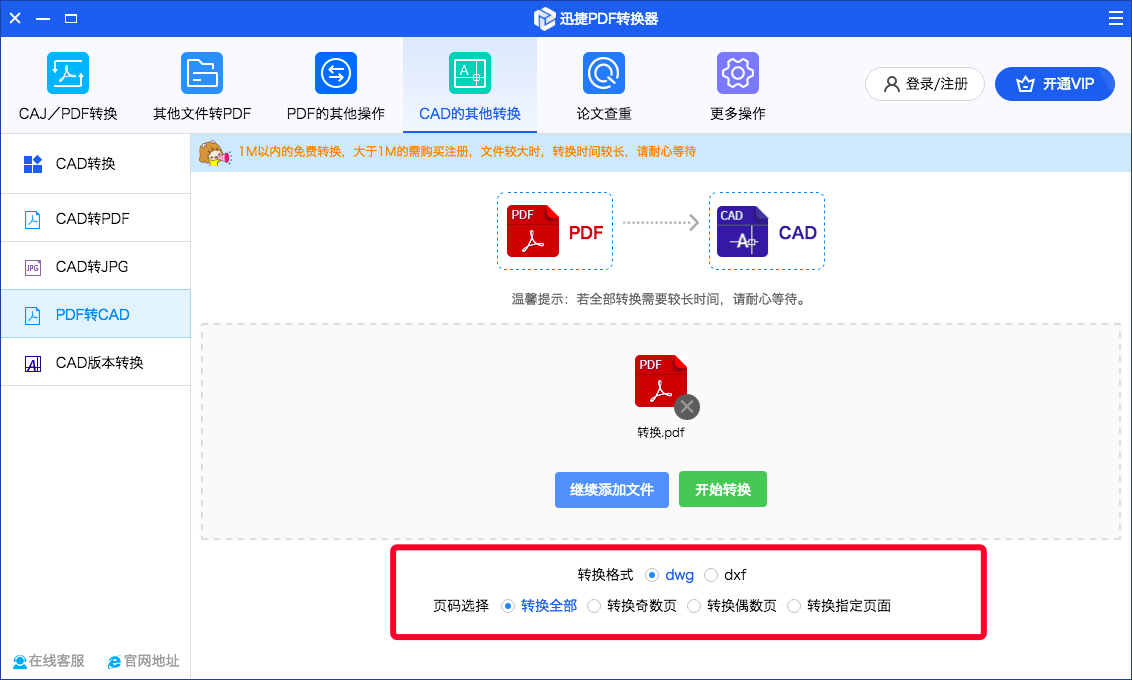Click the 在线客服 headset icon
This screenshot has width=1132, height=680.
[x=20, y=661]
